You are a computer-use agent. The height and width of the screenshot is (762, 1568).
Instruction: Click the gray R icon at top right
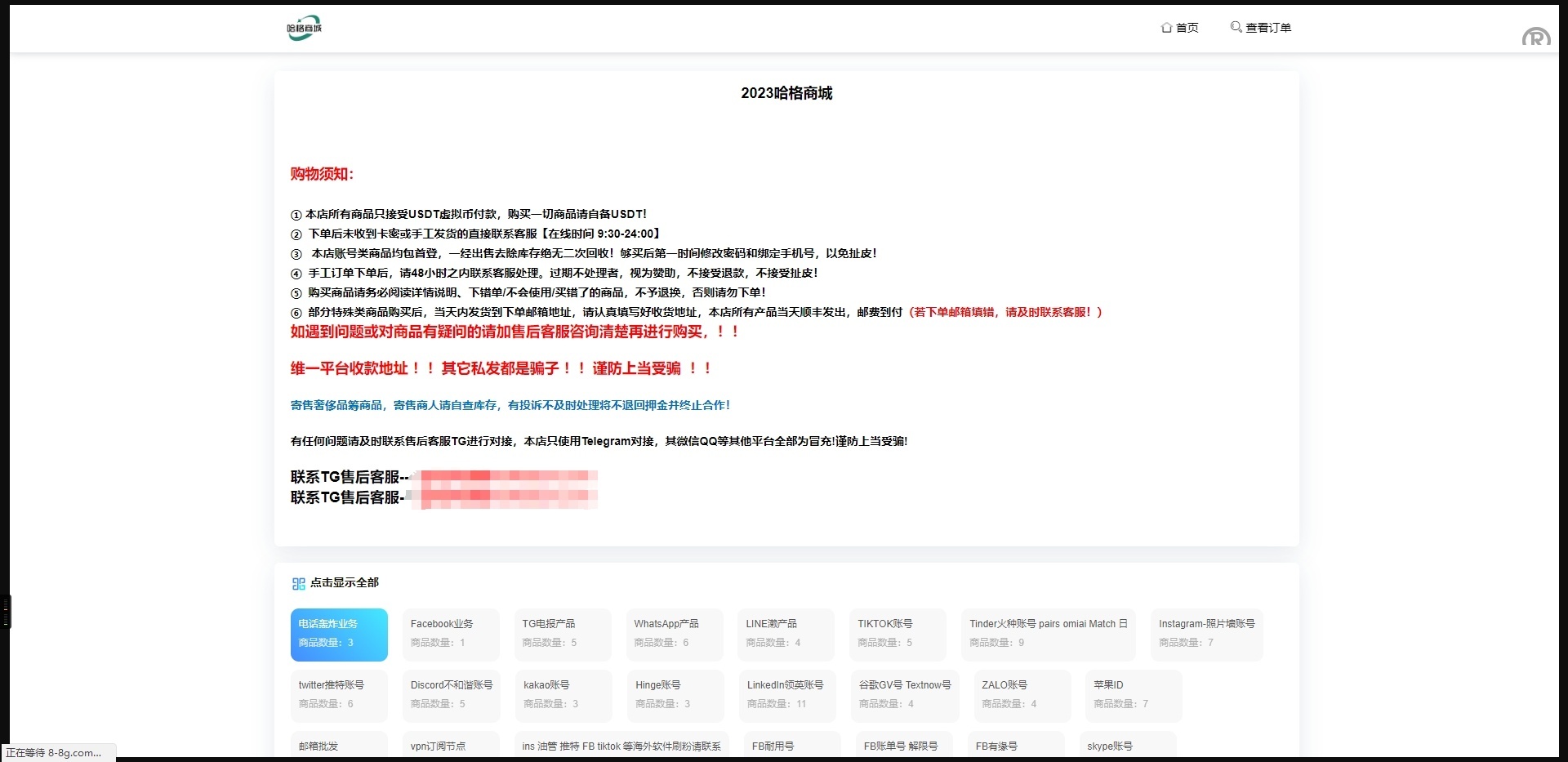pos(1535,37)
